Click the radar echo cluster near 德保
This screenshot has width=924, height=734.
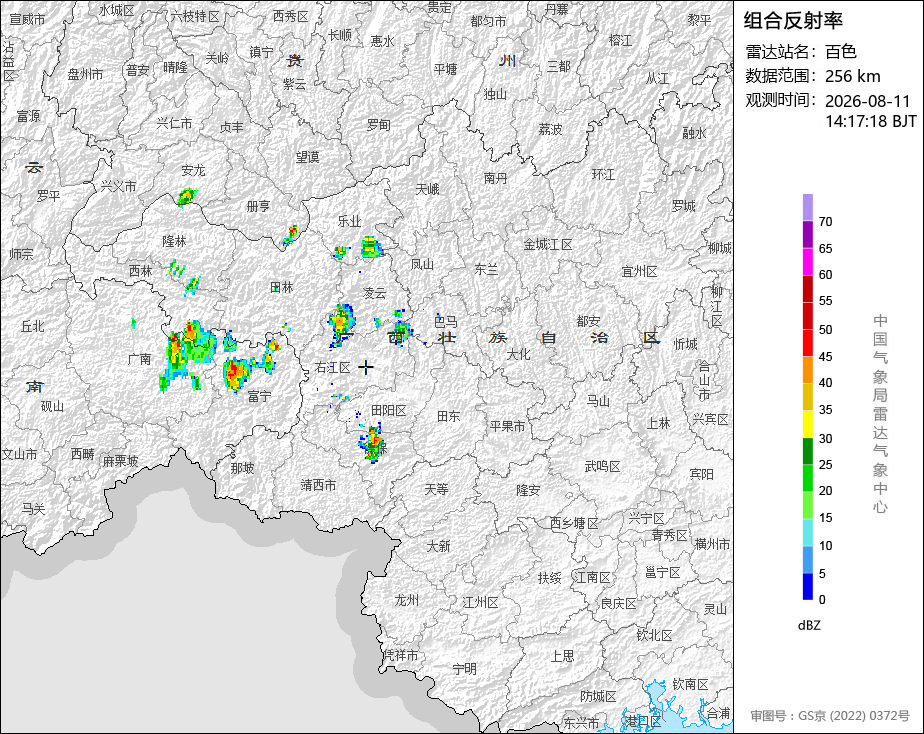(372, 444)
